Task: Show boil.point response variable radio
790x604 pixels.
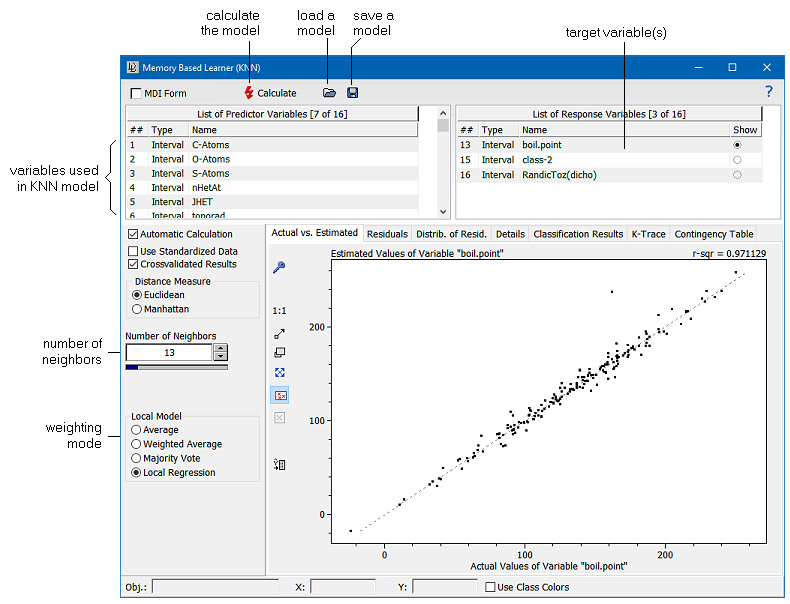Action: [x=737, y=145]
